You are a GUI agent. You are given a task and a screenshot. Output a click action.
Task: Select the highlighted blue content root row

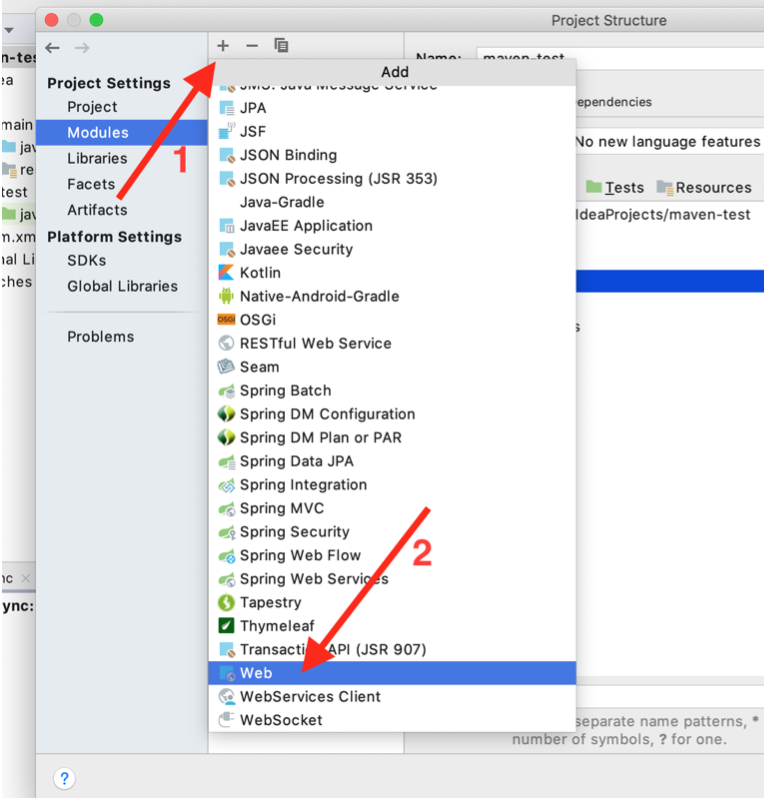click(x=670, y=281)
